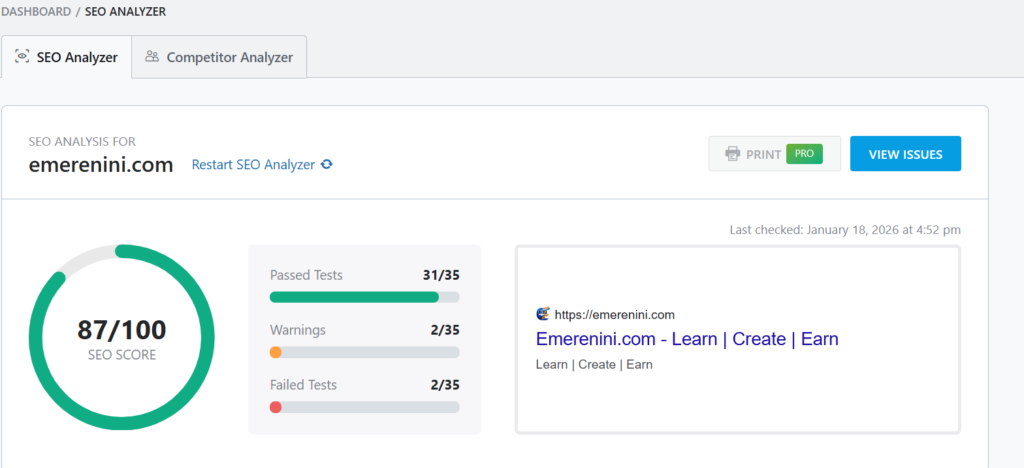The image size is (1024, 468).
Task: Open the VIEW ISSUES button
Action: click(905, 154)
